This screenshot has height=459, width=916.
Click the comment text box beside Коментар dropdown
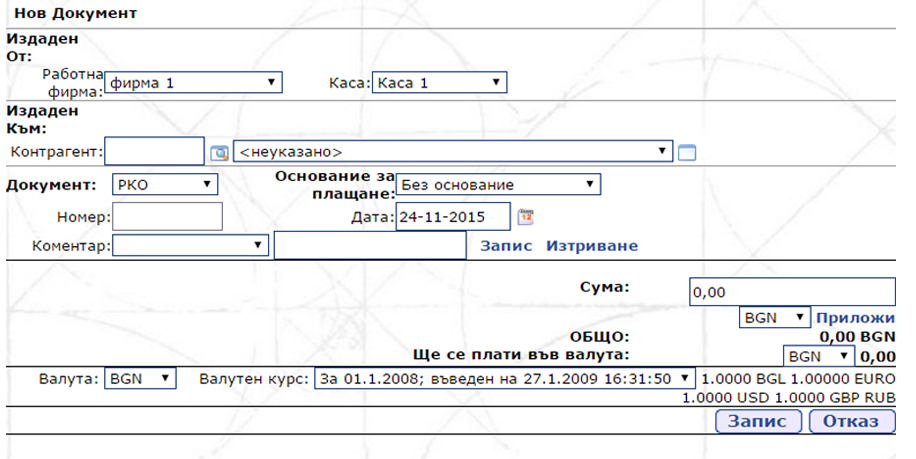[x=370, y=245]
